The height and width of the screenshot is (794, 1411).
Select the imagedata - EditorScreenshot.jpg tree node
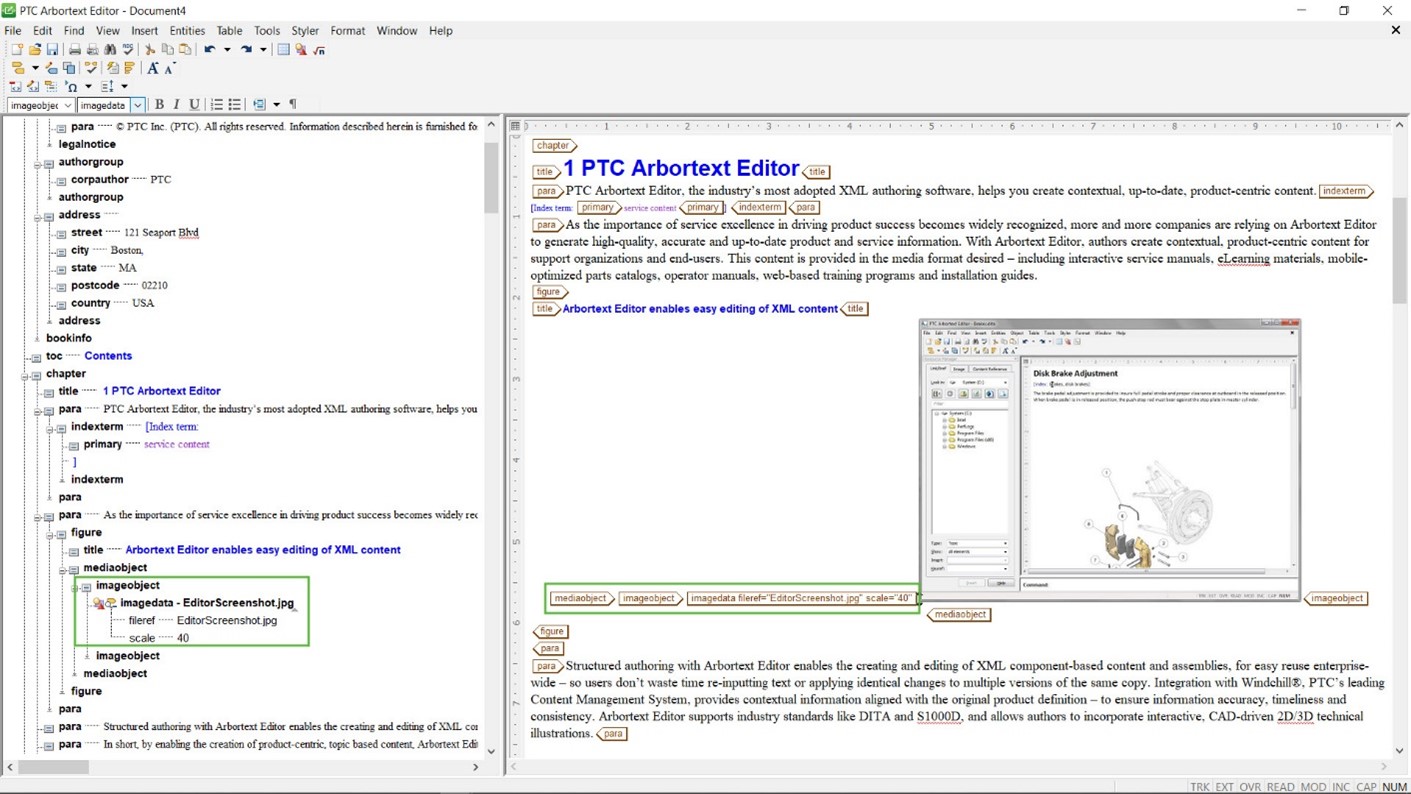pos(207,603)
